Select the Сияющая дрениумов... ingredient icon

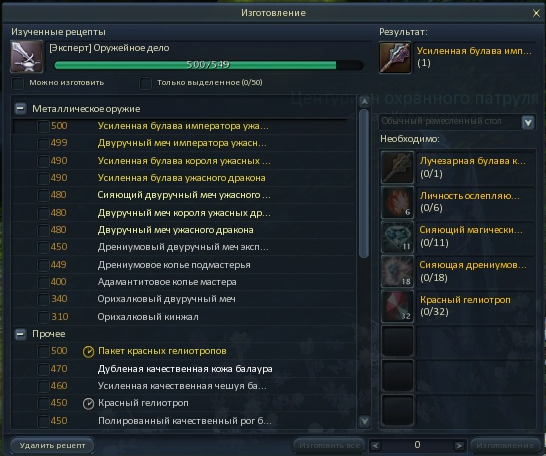[397, 272]
